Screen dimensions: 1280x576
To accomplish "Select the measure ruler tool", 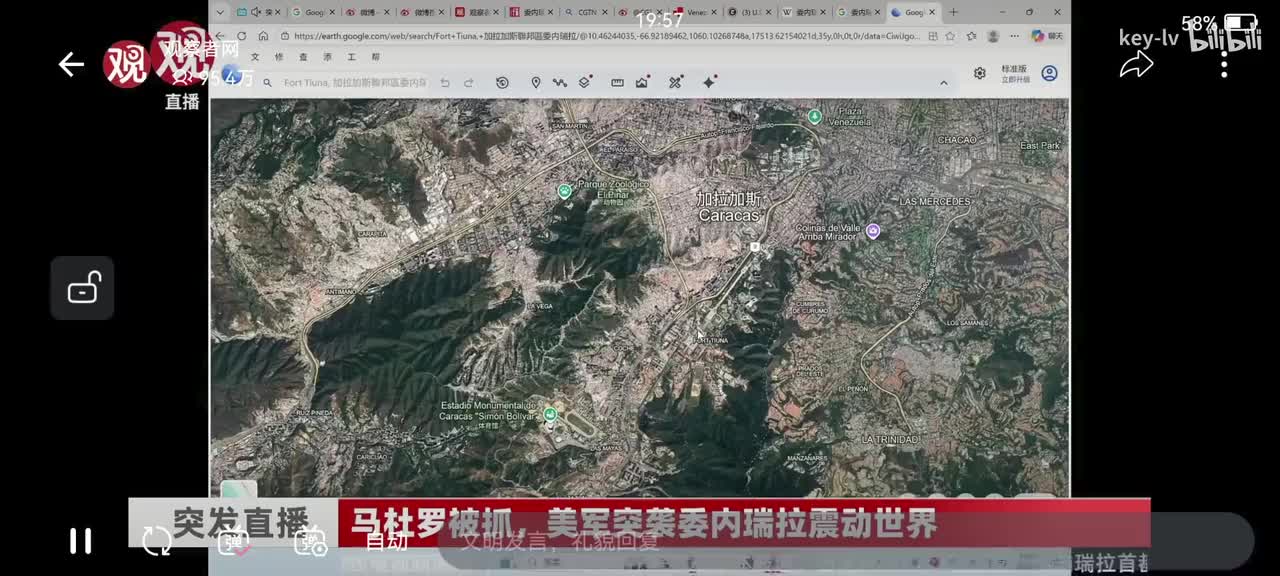I will tap(617, 82).
